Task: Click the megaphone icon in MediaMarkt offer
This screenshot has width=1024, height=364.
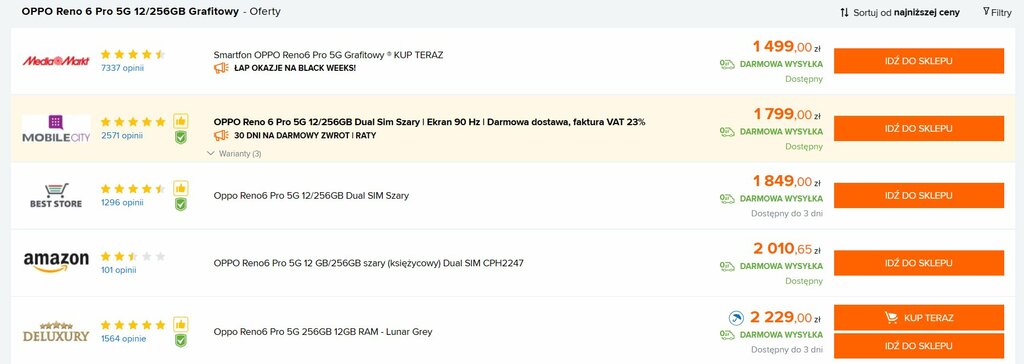Action: pyautogui.click(x=221, y=67)
